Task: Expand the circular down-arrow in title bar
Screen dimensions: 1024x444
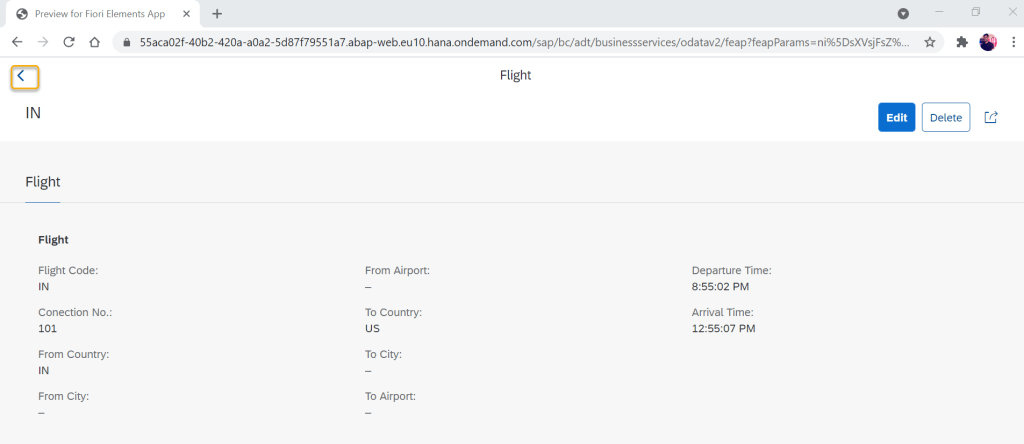Action: click(x=903, y=14)
